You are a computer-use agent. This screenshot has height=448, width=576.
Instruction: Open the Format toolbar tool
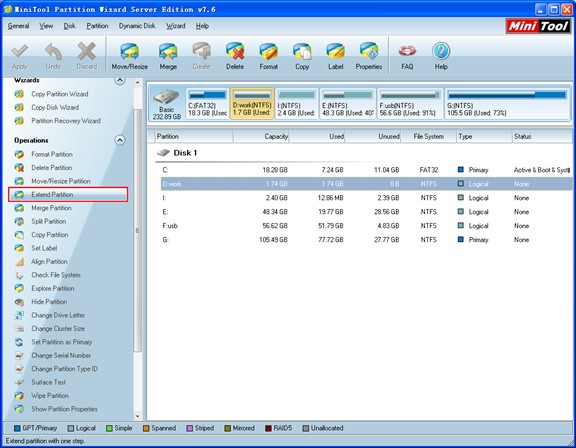269,56
